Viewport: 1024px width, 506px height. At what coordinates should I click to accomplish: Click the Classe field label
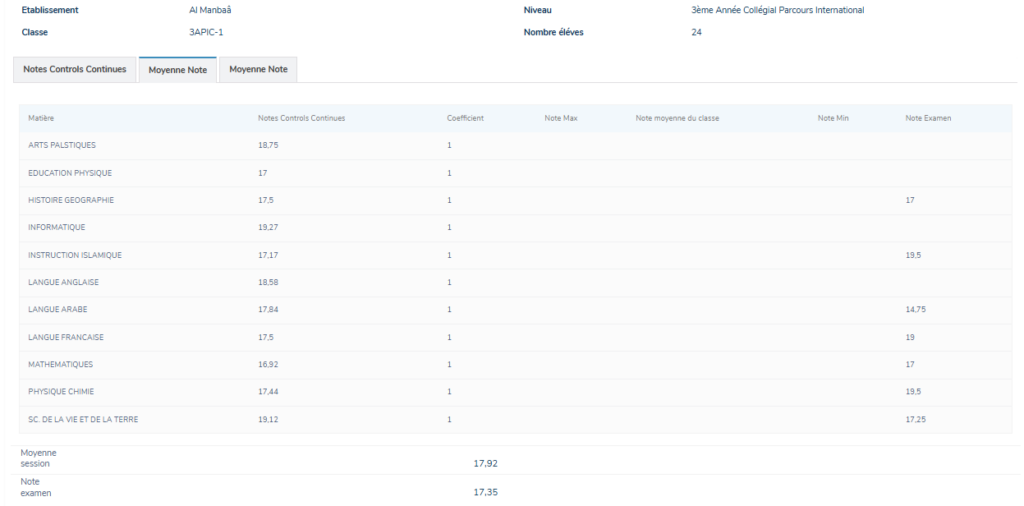tap(35, 32)
